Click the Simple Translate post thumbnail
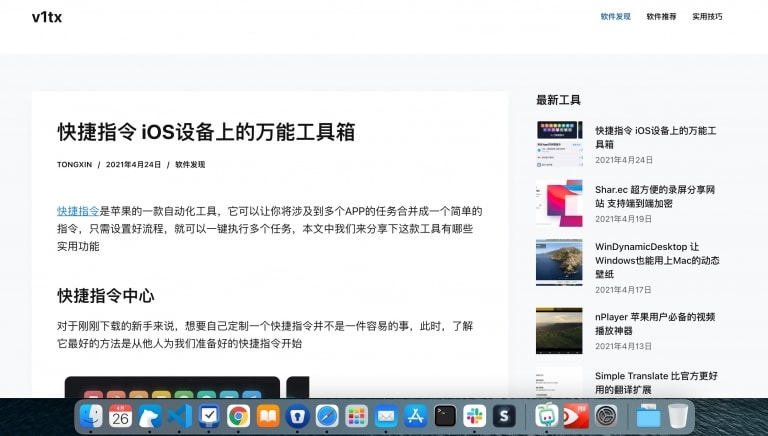The image size is (768, 436). [559, 383]
